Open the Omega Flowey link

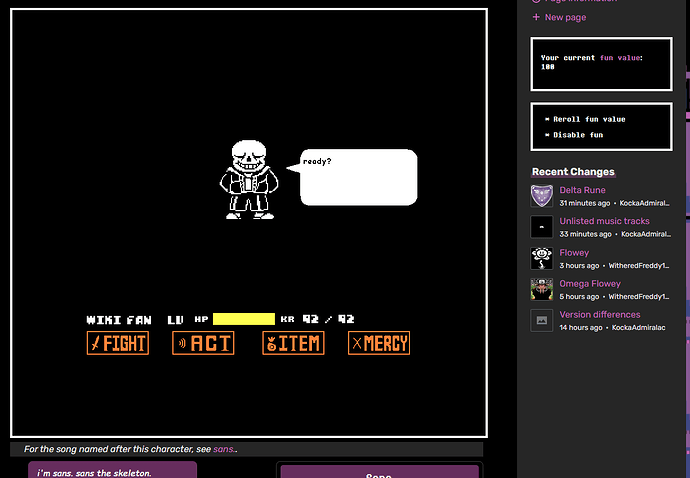click(x=590, y=283)
